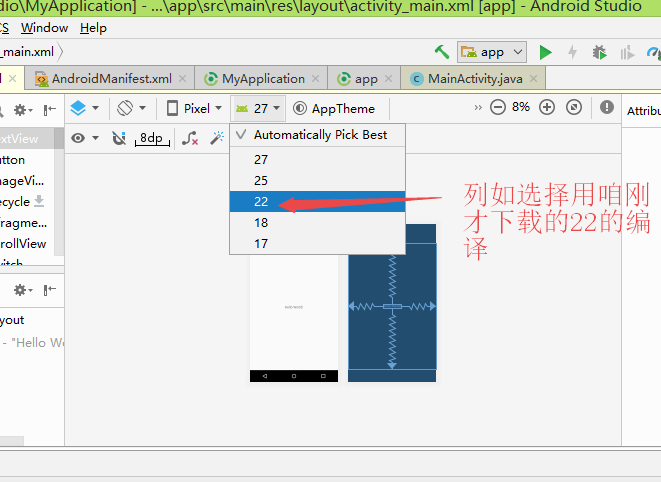The image size is (661, 482).
Task: Show warnings and errors exclamation icon
Action: click(x=607, y=107)
